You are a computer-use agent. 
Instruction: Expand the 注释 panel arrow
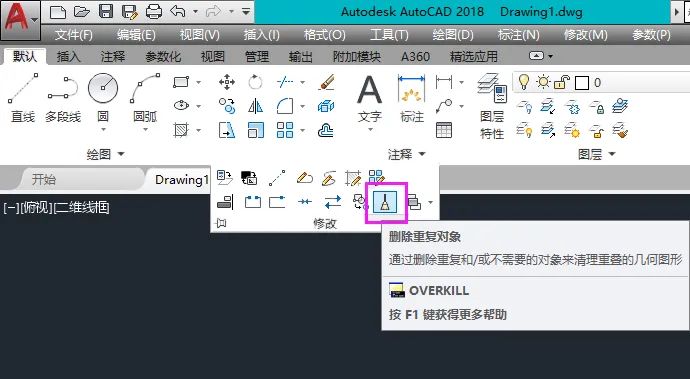click(422, 154)
